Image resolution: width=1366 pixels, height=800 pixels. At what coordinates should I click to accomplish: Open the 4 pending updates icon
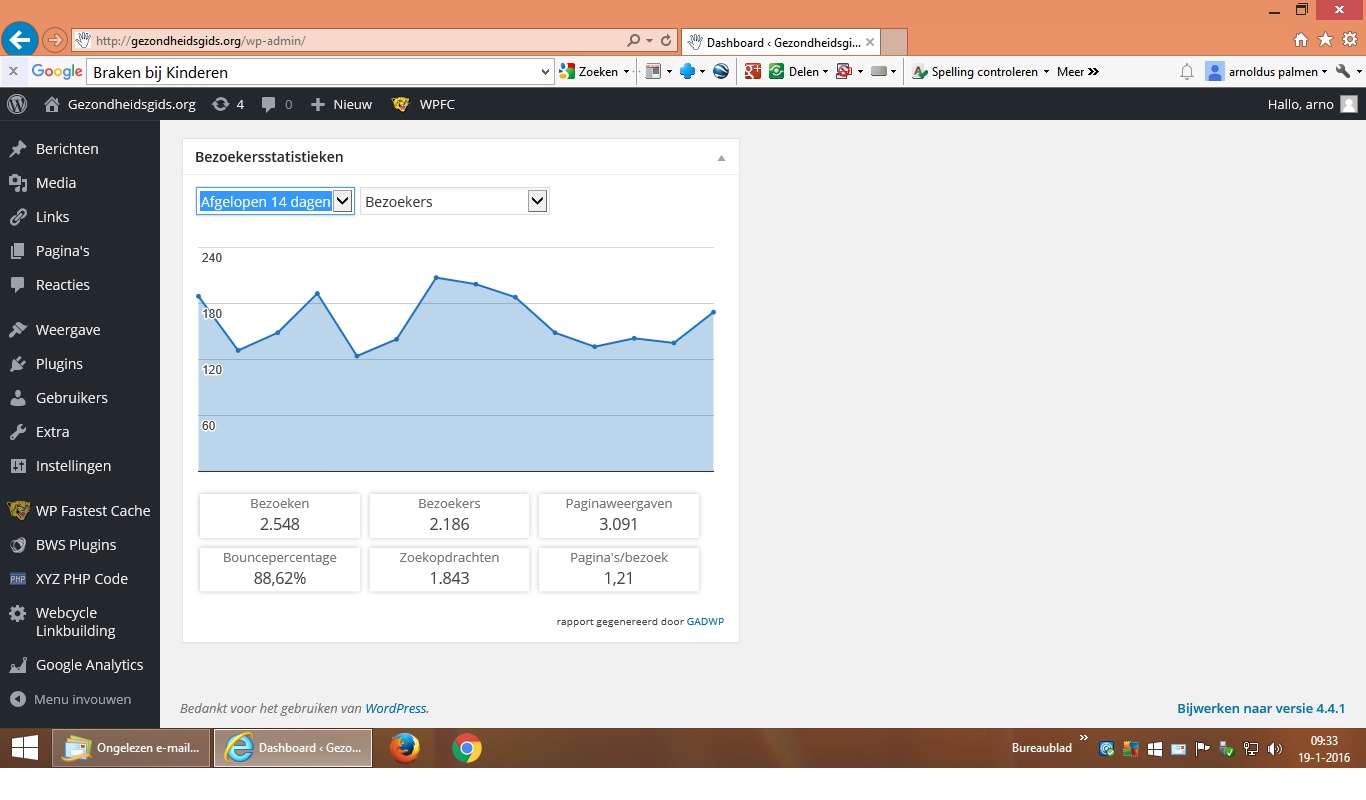pyautogui.click(x=228, y=104)
